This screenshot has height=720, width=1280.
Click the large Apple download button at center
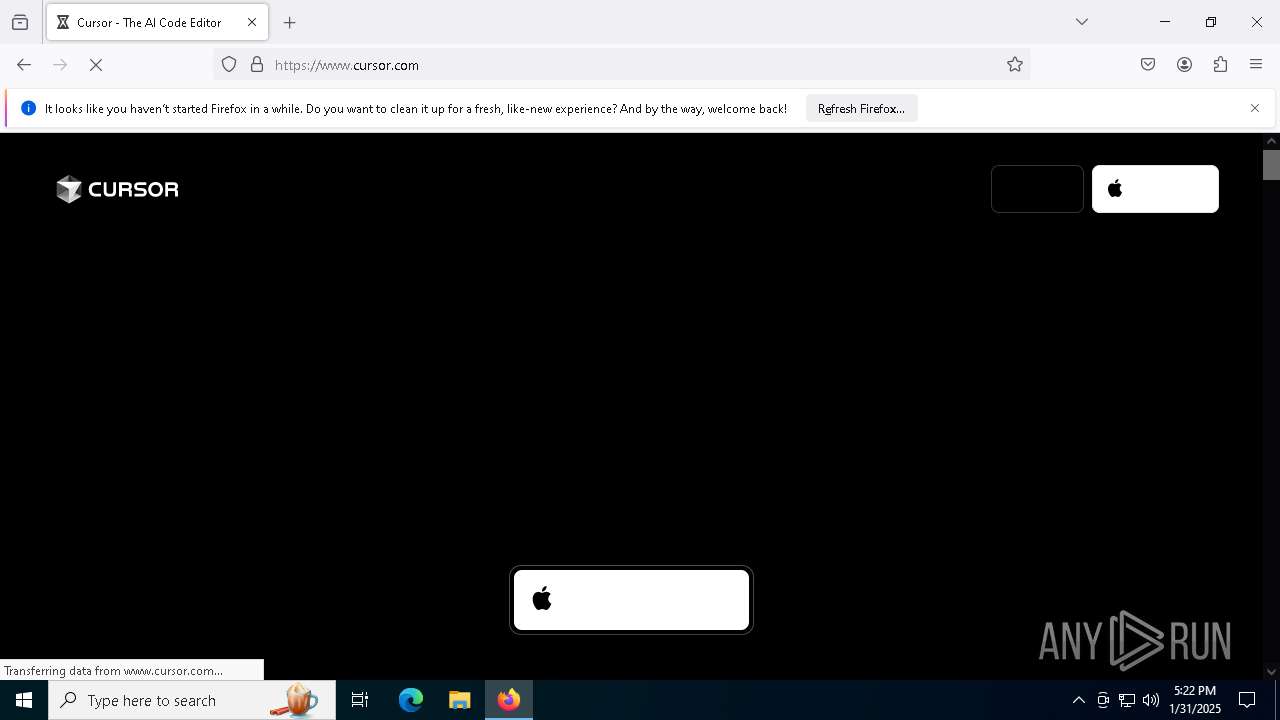tap(631, 600)
